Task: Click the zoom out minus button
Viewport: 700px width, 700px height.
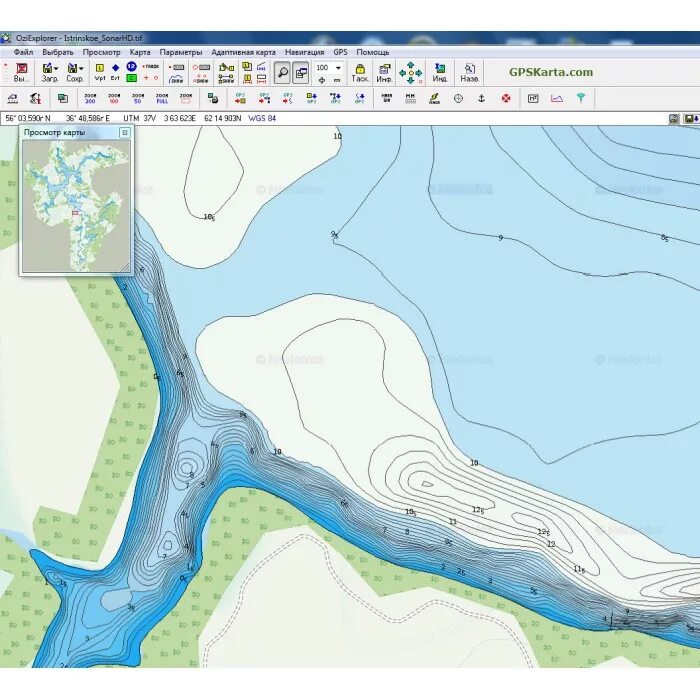Action: coord(337,80)
